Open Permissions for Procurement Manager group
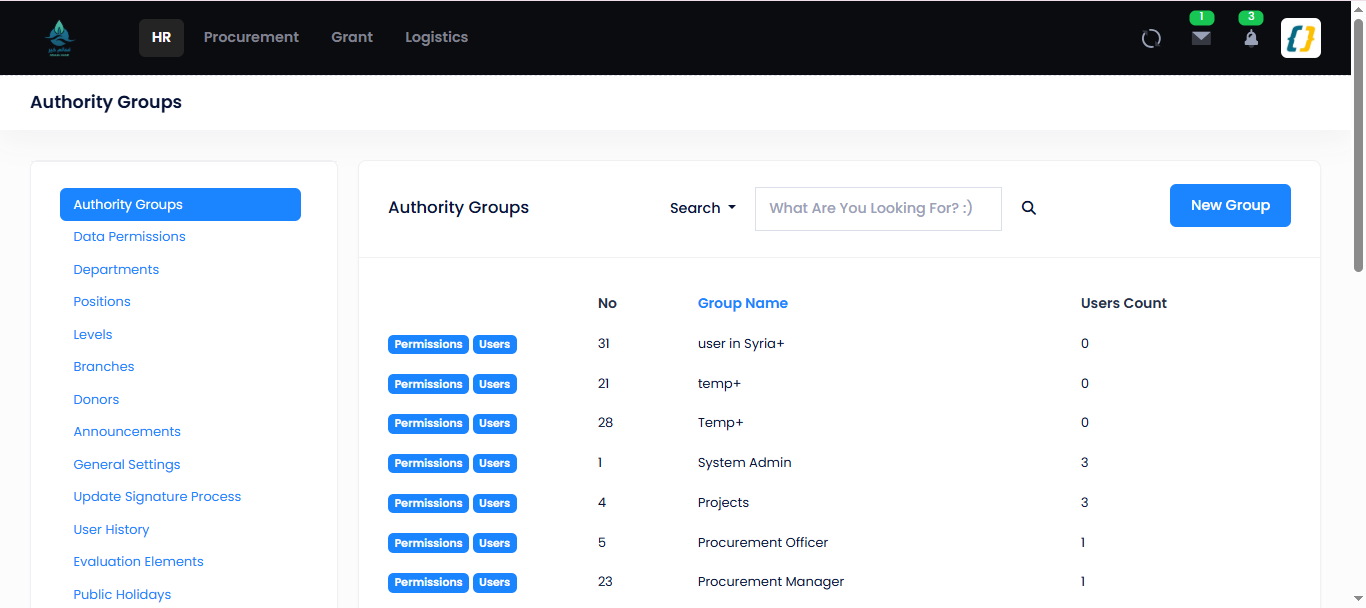Screen dimensions: 1366x608 tap(428, 582)
